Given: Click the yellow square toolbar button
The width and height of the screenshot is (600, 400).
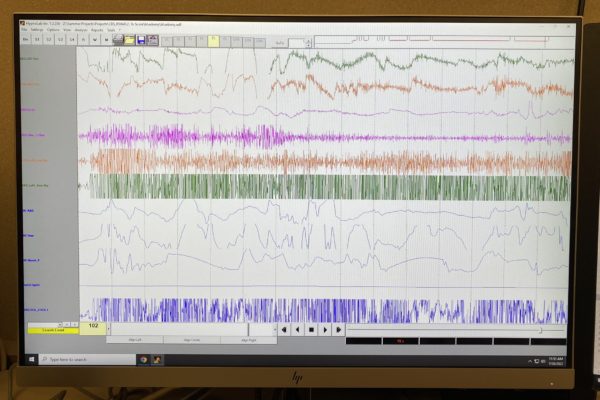Looking at the screenshot, I should coord(213,40).
